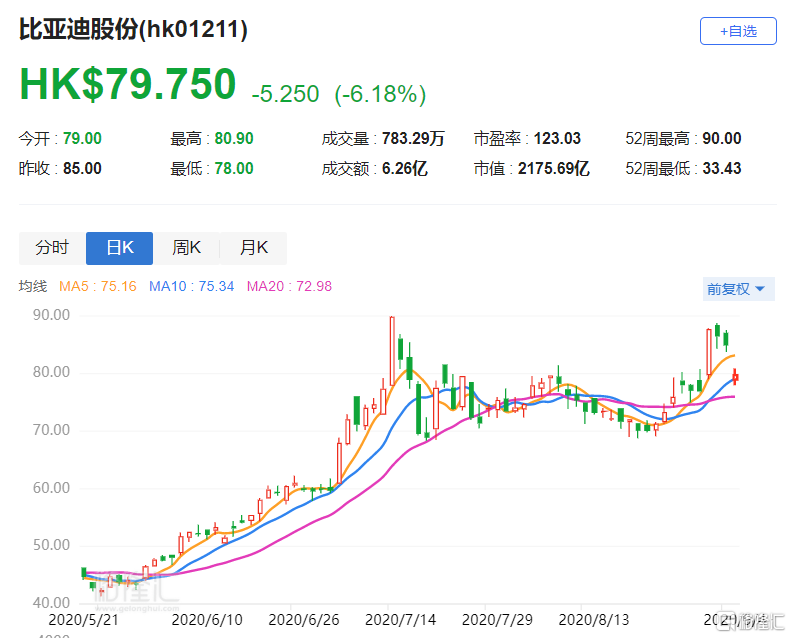791x638 pixels.
Task: Switch to the 分时 intraday tab
Action: point(52,248)
